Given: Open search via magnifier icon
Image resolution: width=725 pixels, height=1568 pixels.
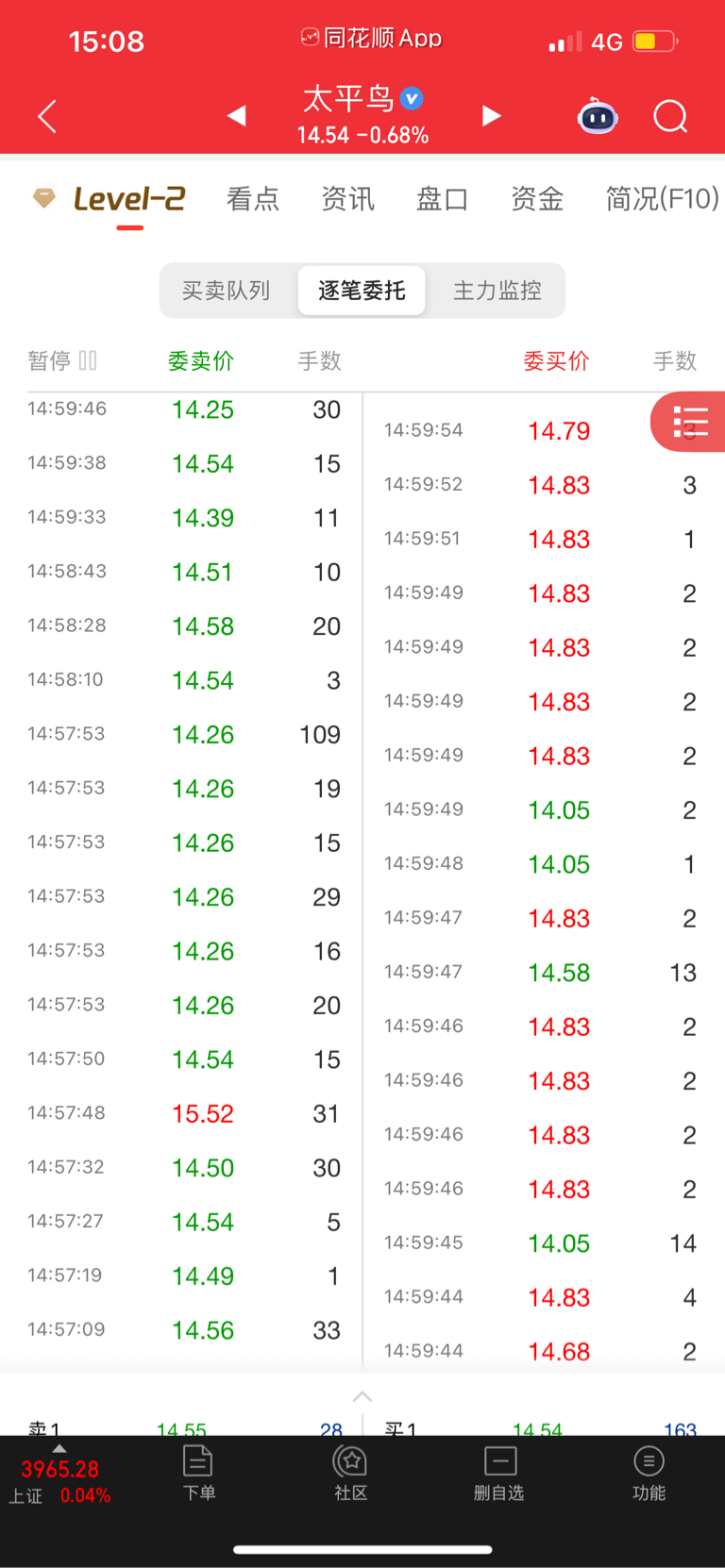Looking at the screenshot, I should point(670,116).
